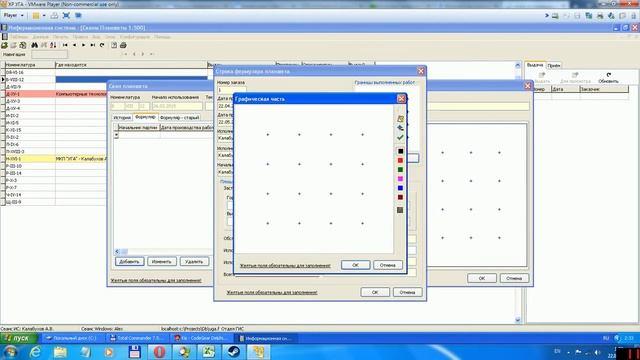Switch to Total Commander taskbar item

click(137, 338)
